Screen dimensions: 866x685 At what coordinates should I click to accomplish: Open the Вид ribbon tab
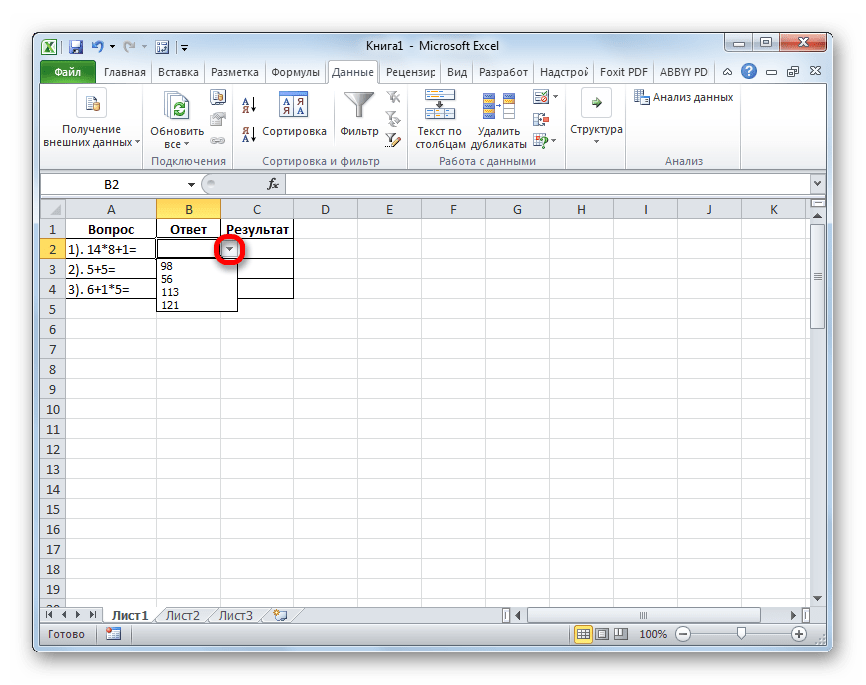(x=457, y=72)
